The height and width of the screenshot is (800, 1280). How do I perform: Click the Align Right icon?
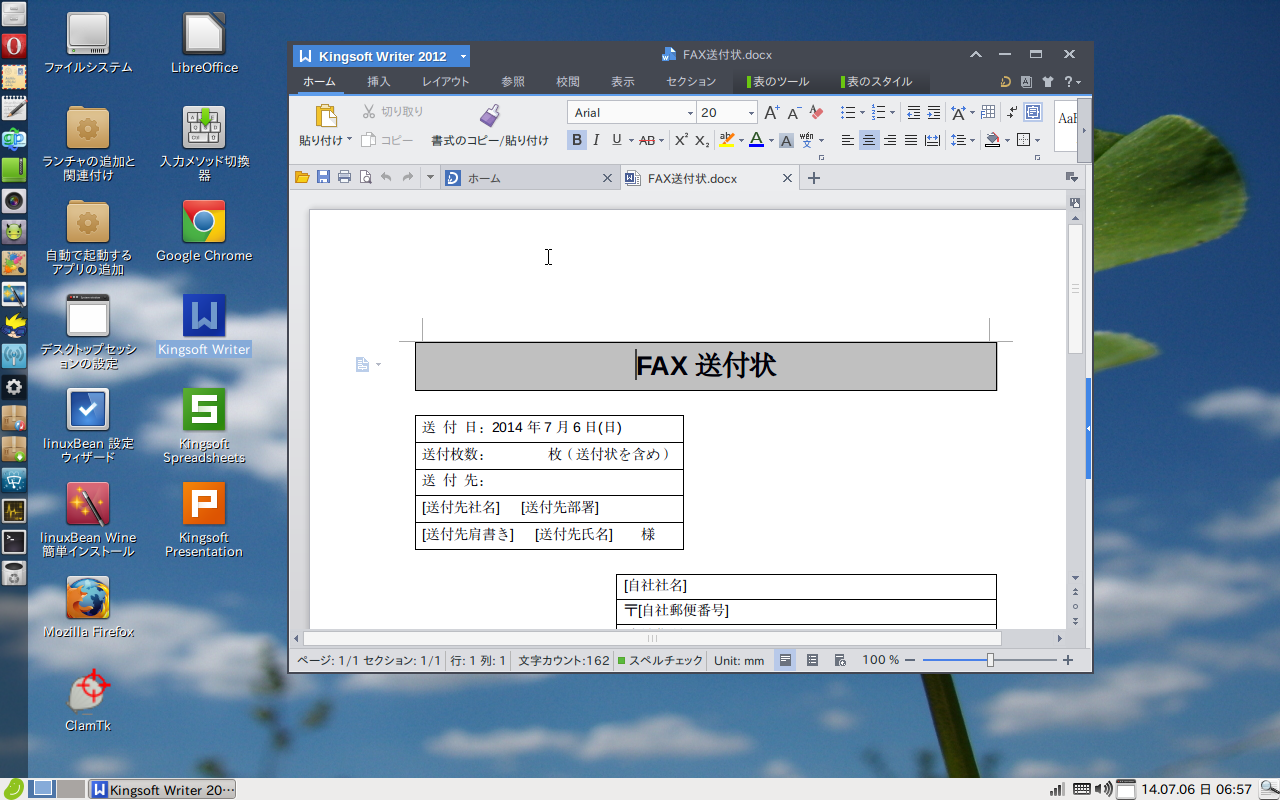click(890, 140)
